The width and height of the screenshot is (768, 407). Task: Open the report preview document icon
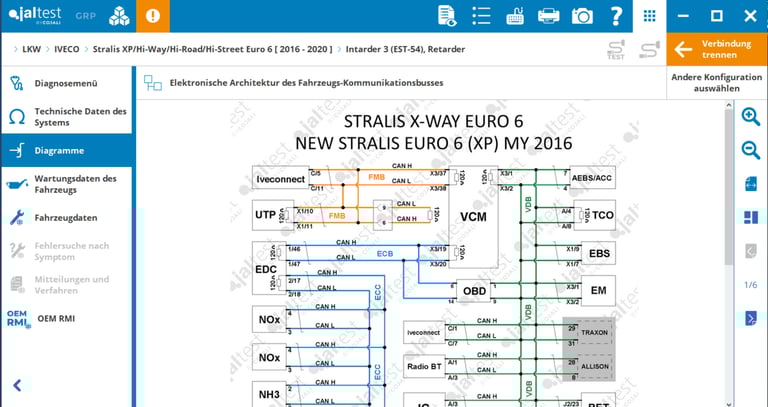coord(447,16)
